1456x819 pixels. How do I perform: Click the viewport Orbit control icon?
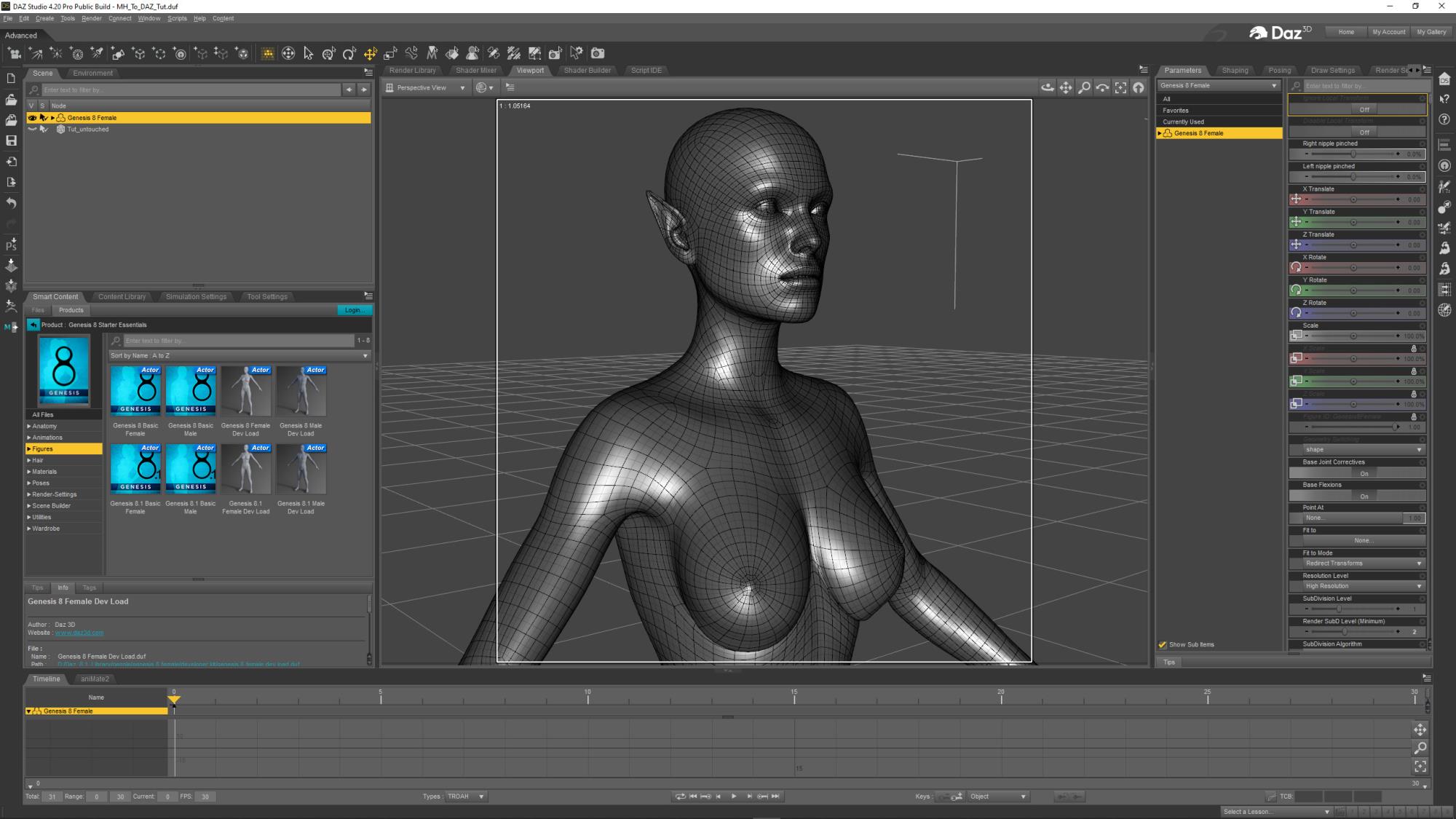1048,87
